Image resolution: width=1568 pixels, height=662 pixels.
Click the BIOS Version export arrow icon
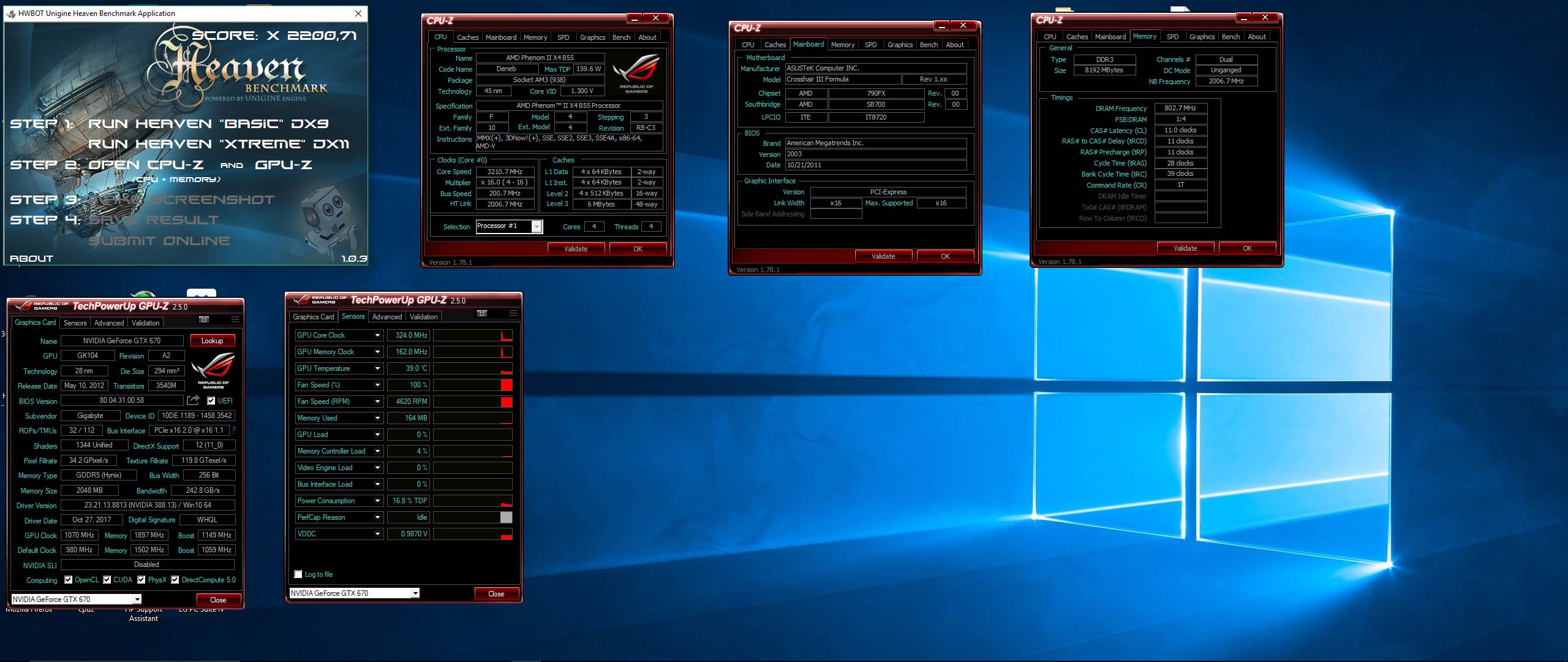click(x=193, y=400)
